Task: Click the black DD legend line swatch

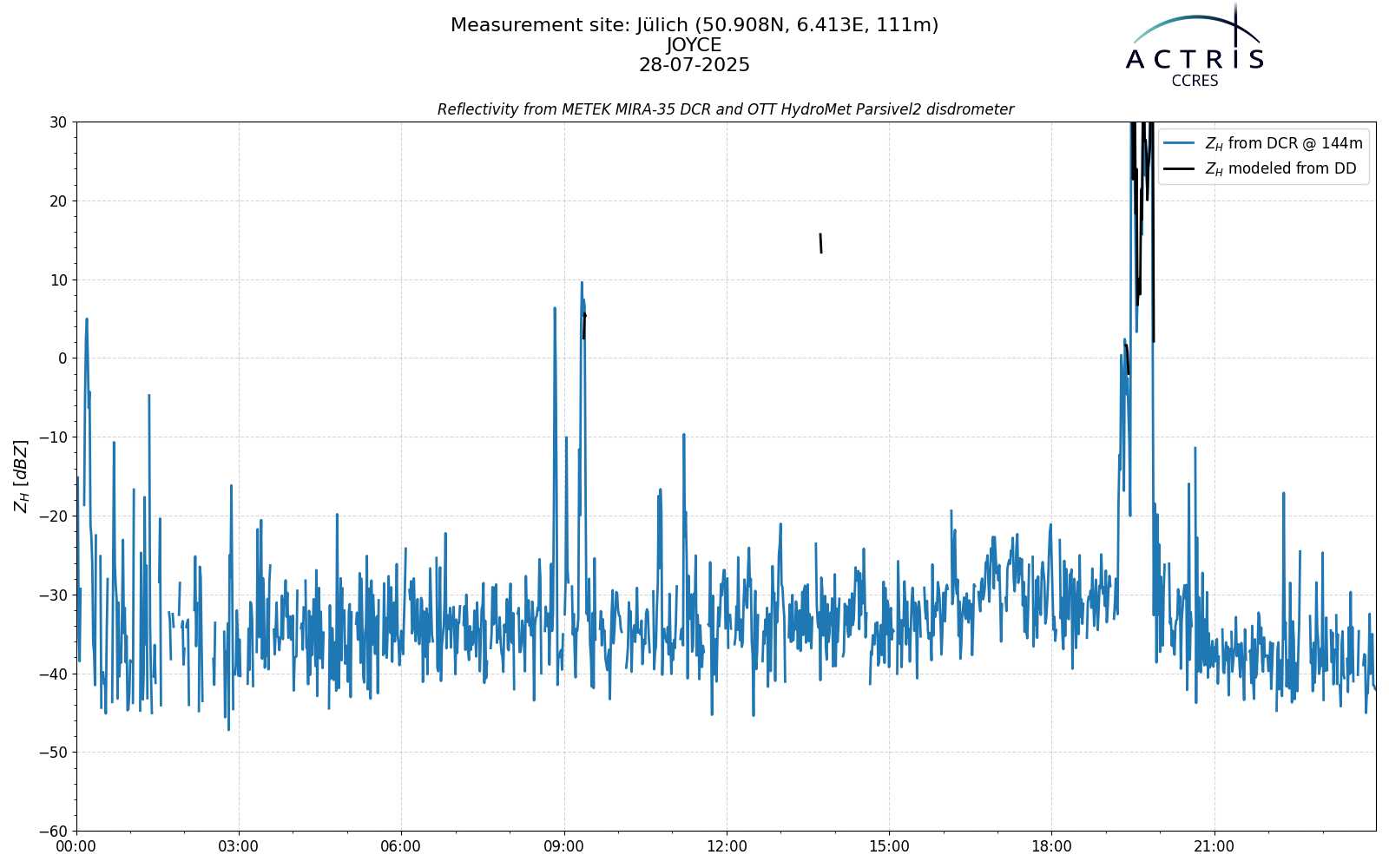Action: (1180, 169)
